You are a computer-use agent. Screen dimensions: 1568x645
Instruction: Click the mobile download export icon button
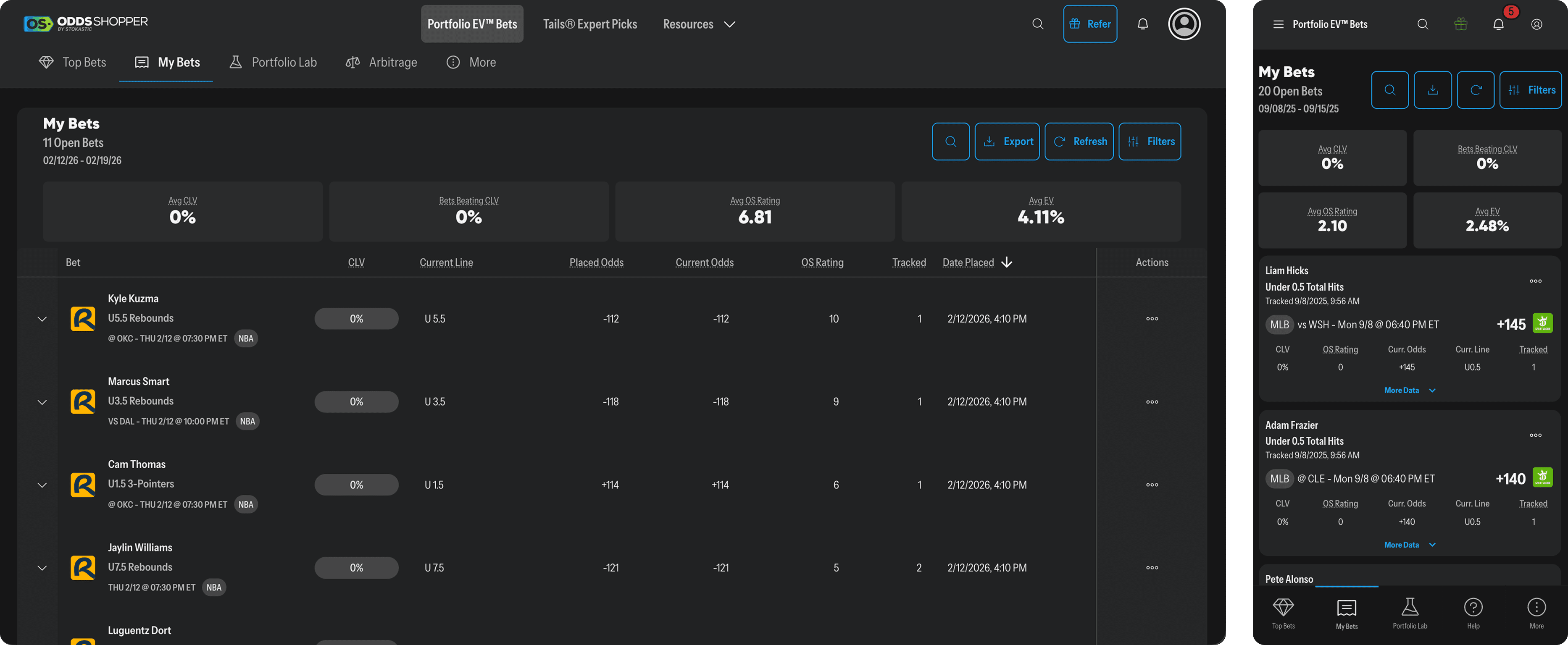coord(1432,90)
